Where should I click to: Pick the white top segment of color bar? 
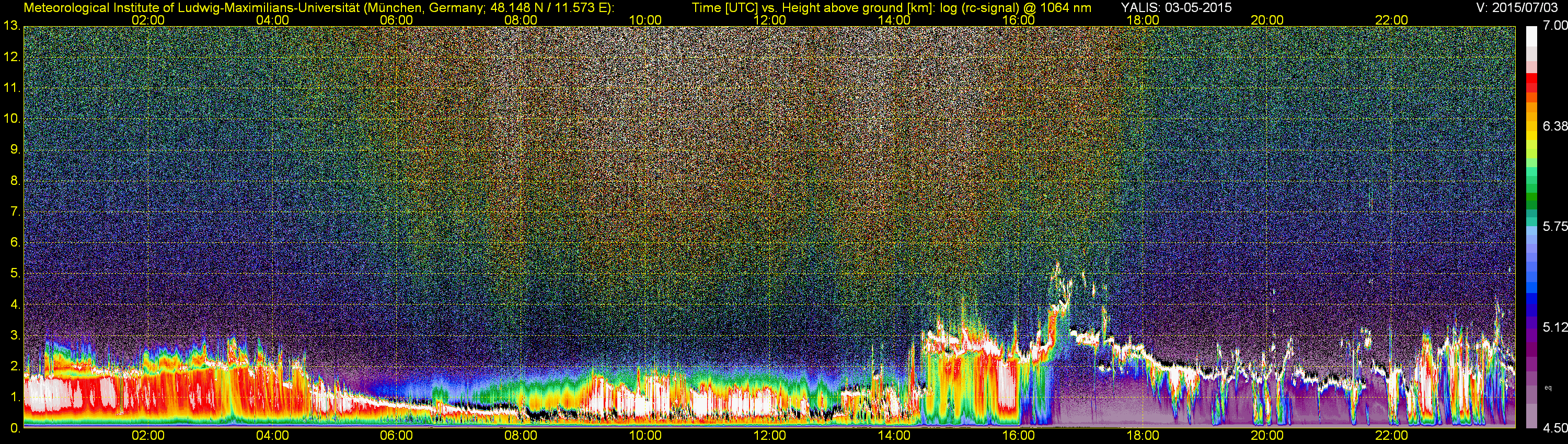[1531, 36]
